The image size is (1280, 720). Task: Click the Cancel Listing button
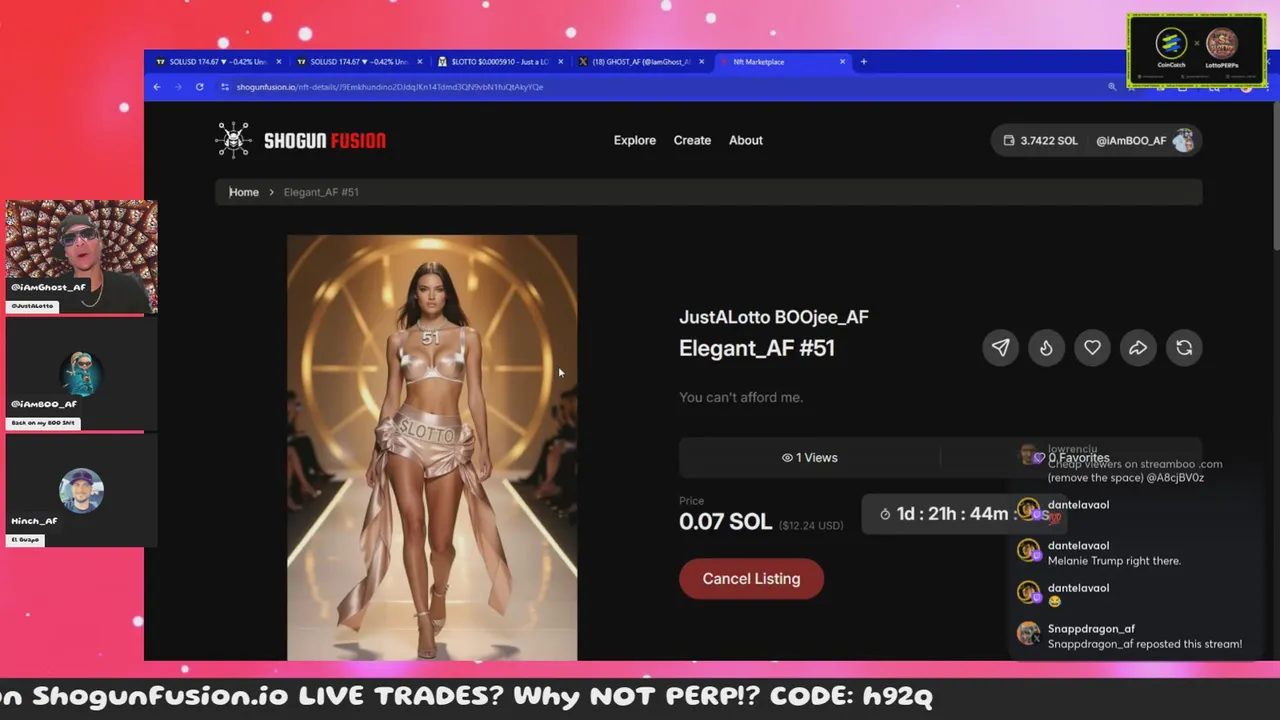point(751,579)
